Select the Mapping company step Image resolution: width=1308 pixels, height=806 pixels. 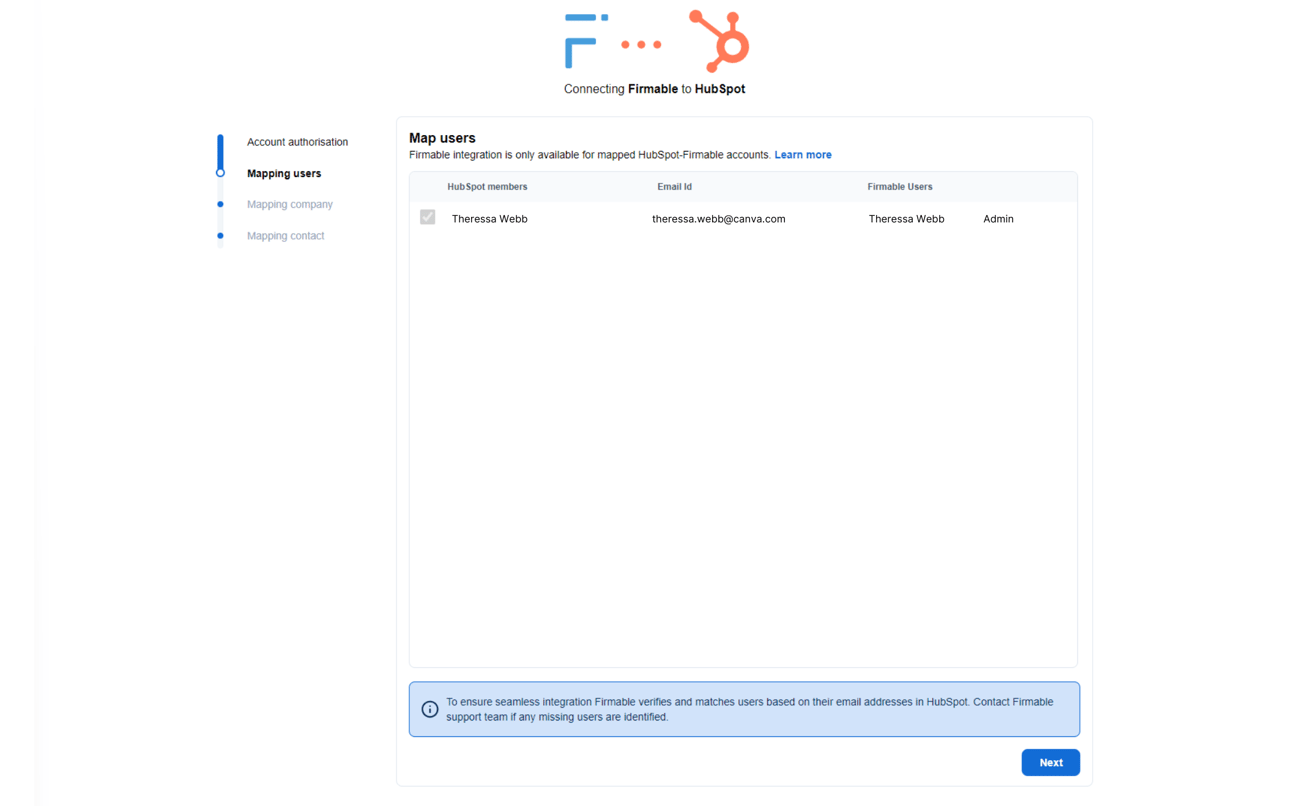pos(290,204)
